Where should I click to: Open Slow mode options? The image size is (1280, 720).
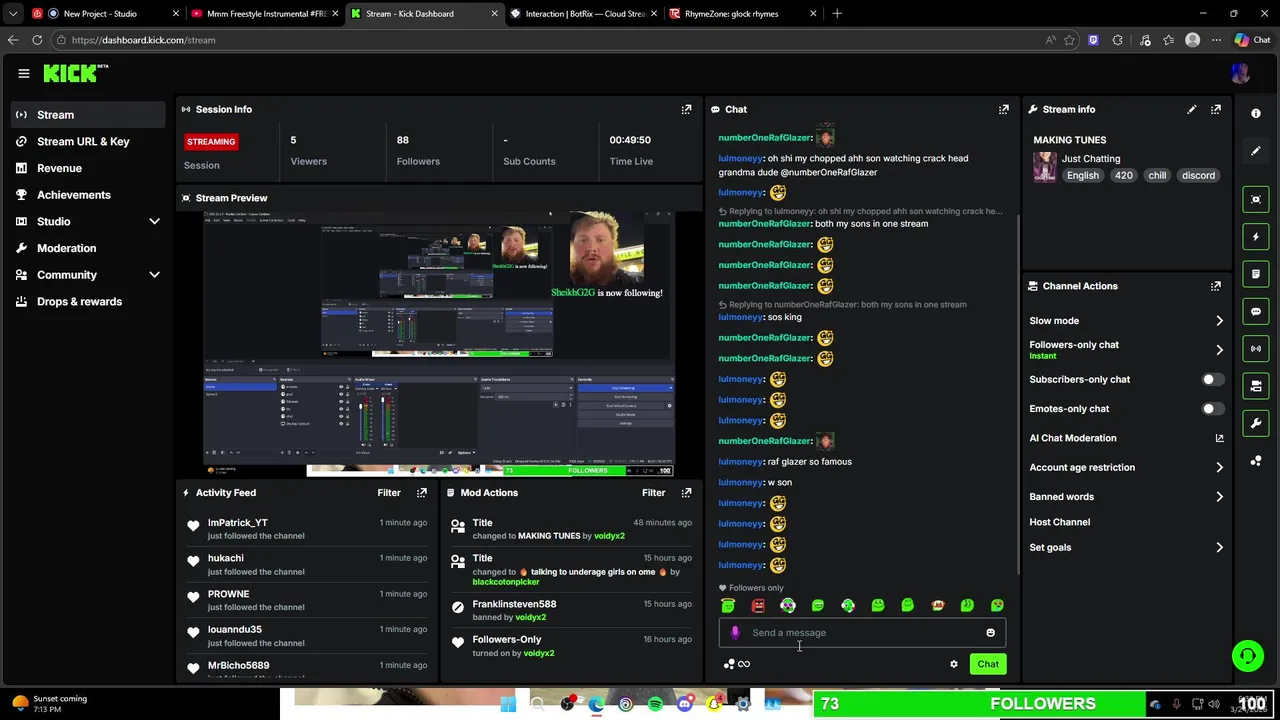pos(1127,321)
